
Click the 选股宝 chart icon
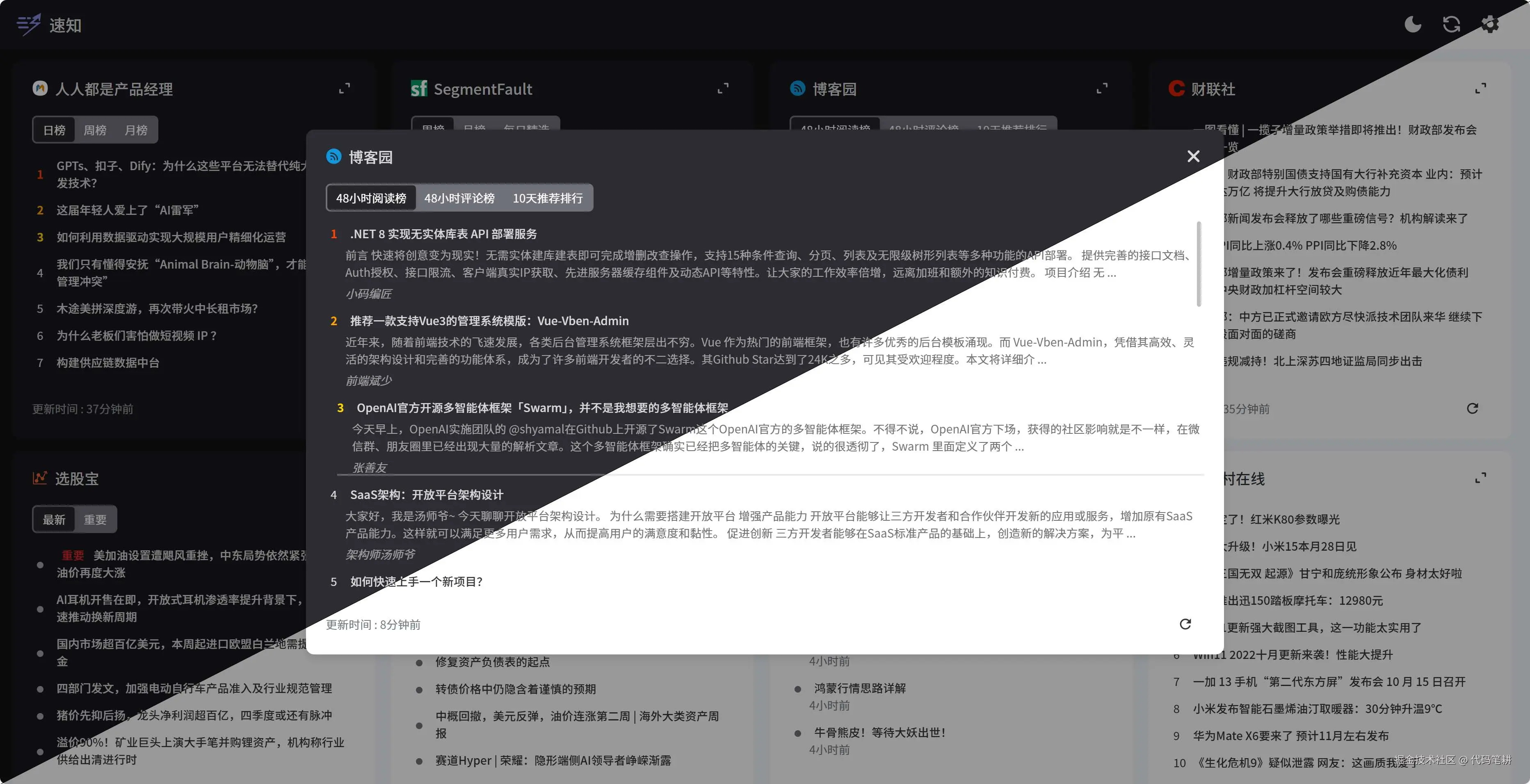[40, 478]
